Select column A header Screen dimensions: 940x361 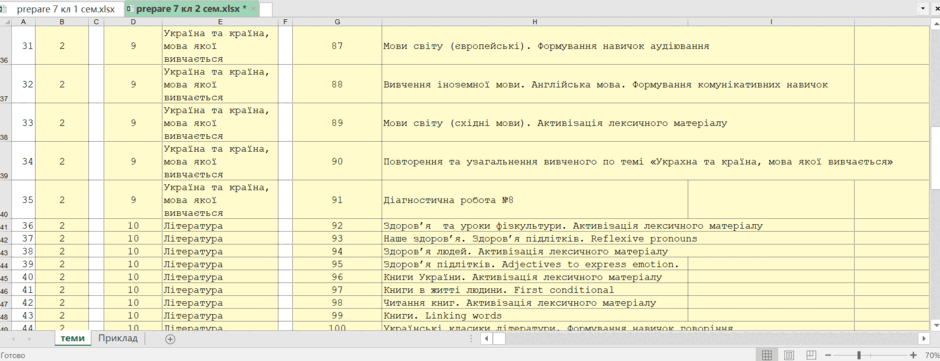coord(23,22)
